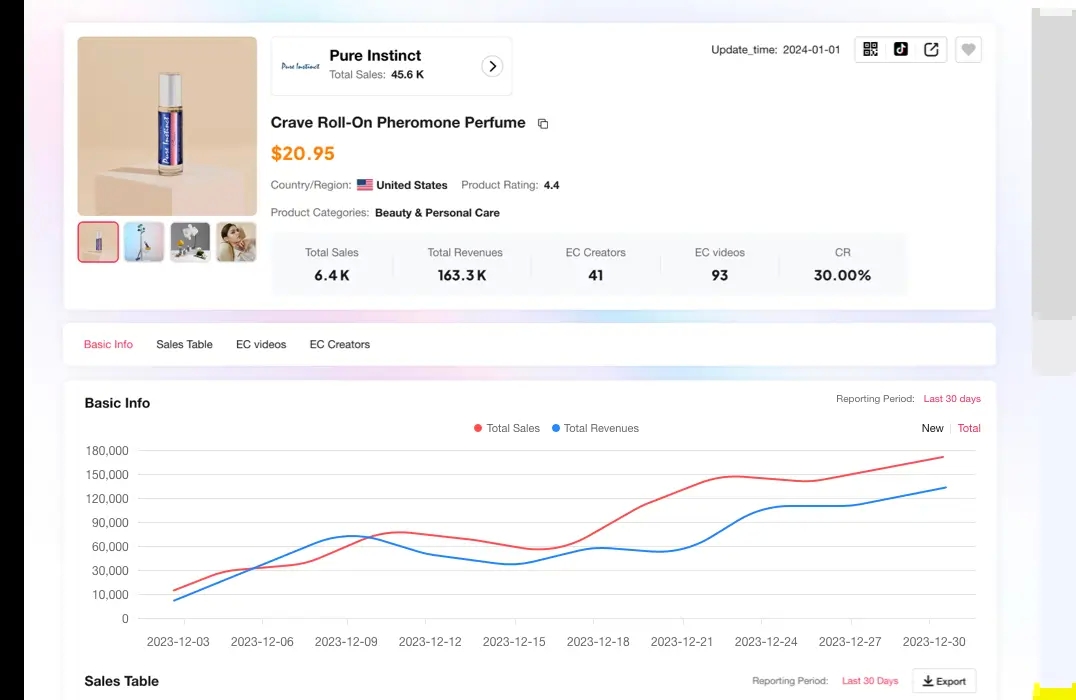Viewport: 1076px width, 700px height.
Task: Expand Pure Instinct shop arrow
Action: (x=491, y=66)
